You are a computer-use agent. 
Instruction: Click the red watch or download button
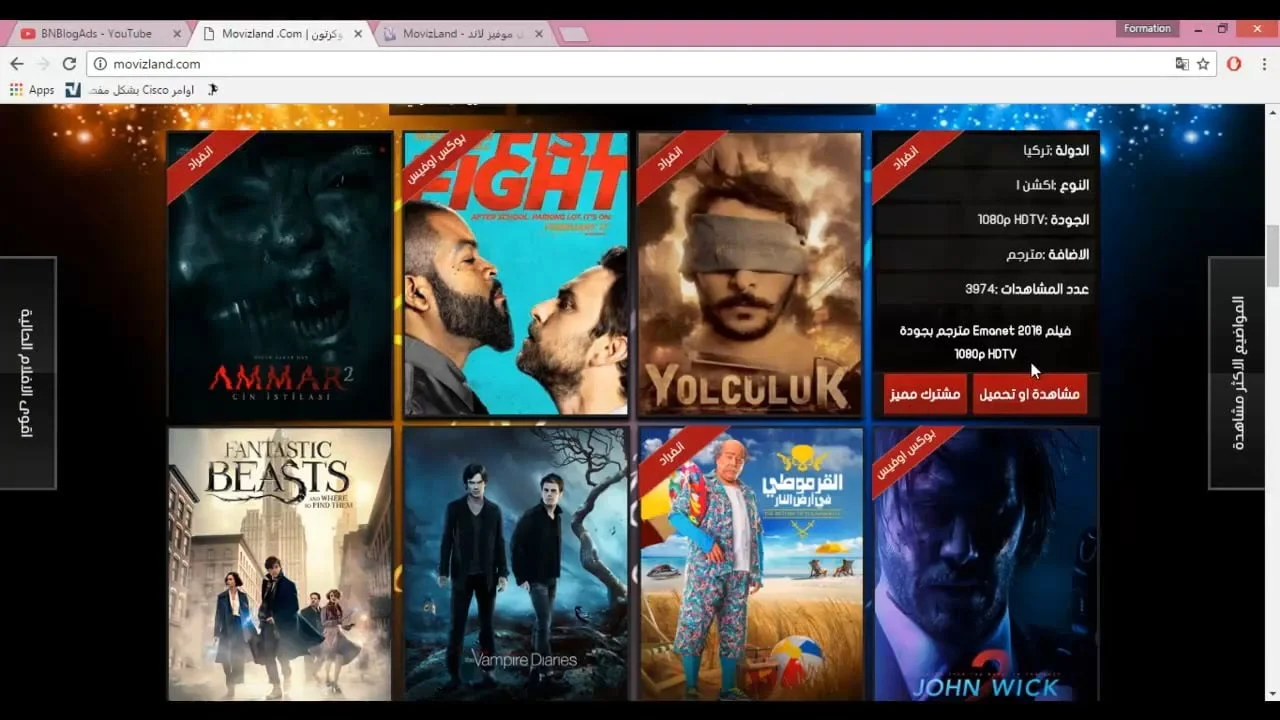[x=1030, y=394]
